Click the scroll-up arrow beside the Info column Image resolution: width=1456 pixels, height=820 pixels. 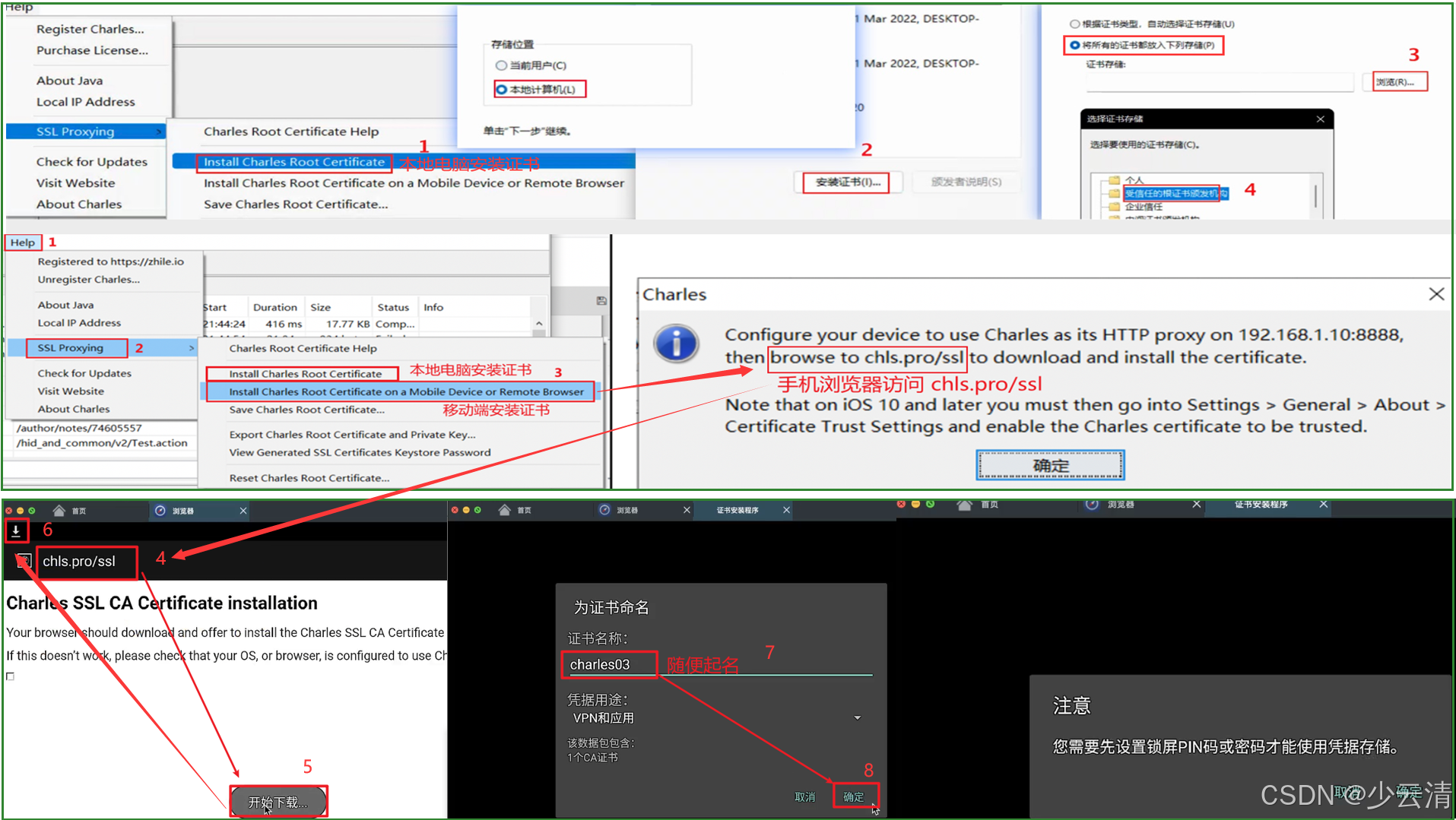pos(539,324)
